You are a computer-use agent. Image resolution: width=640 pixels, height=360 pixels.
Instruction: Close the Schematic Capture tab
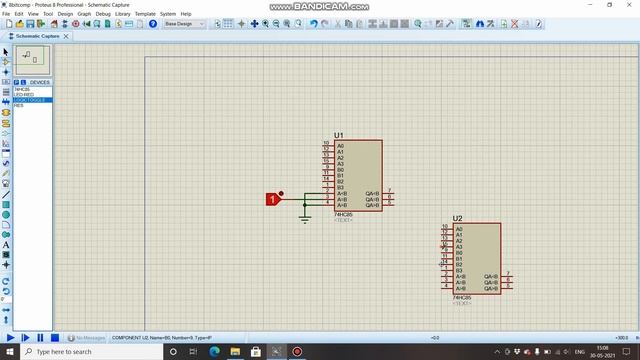[66, 36]
